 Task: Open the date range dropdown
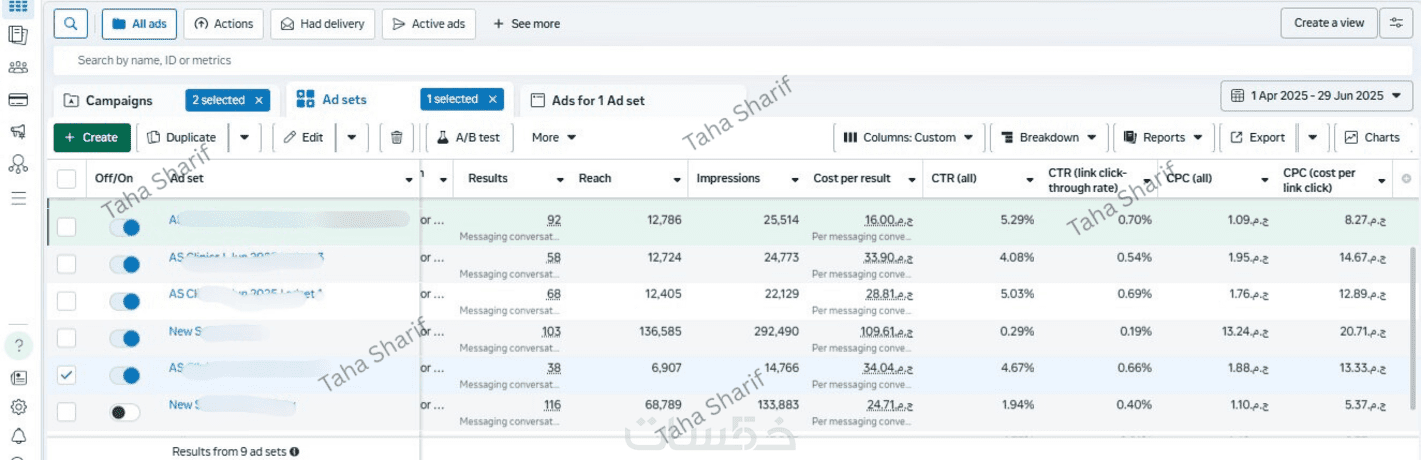click(x=1317, y=96)
